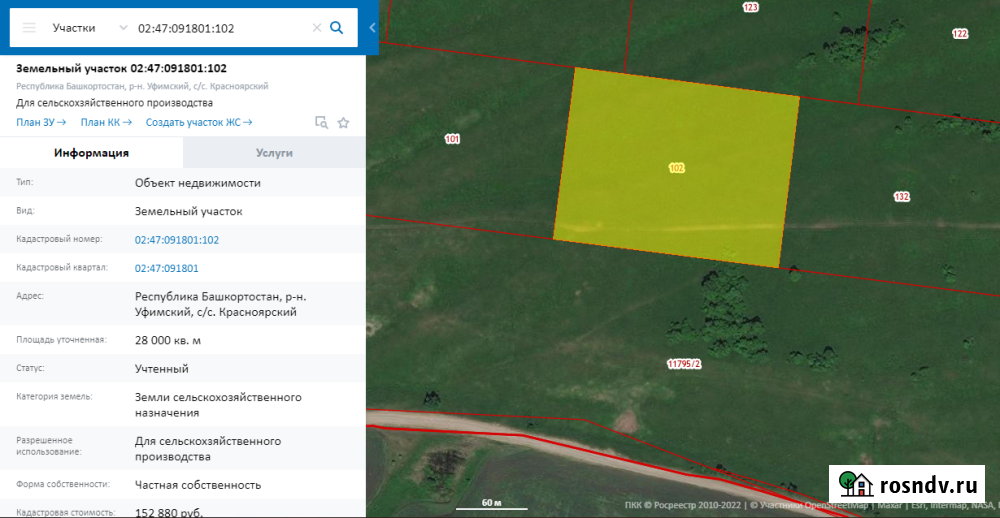Screen dimensions: 1000x518
Task: Open the hamburger menu in search bar
Action: click(29, 28)
